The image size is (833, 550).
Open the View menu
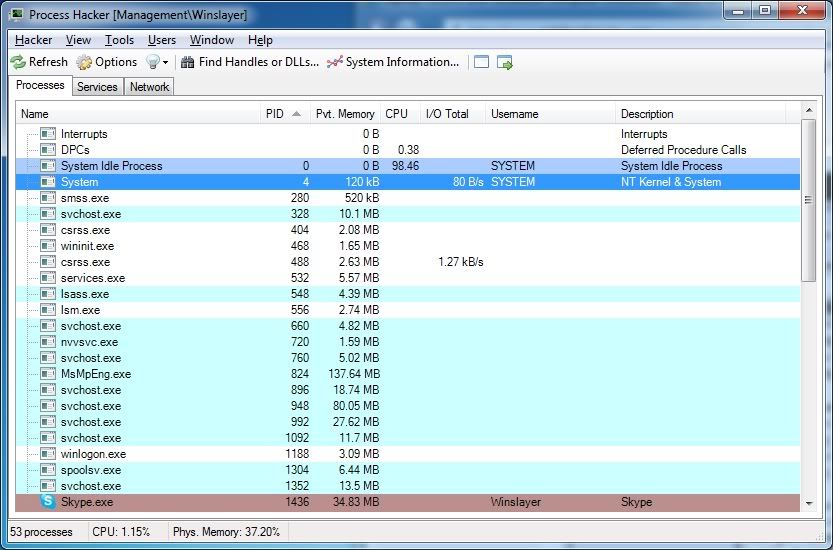78,40
